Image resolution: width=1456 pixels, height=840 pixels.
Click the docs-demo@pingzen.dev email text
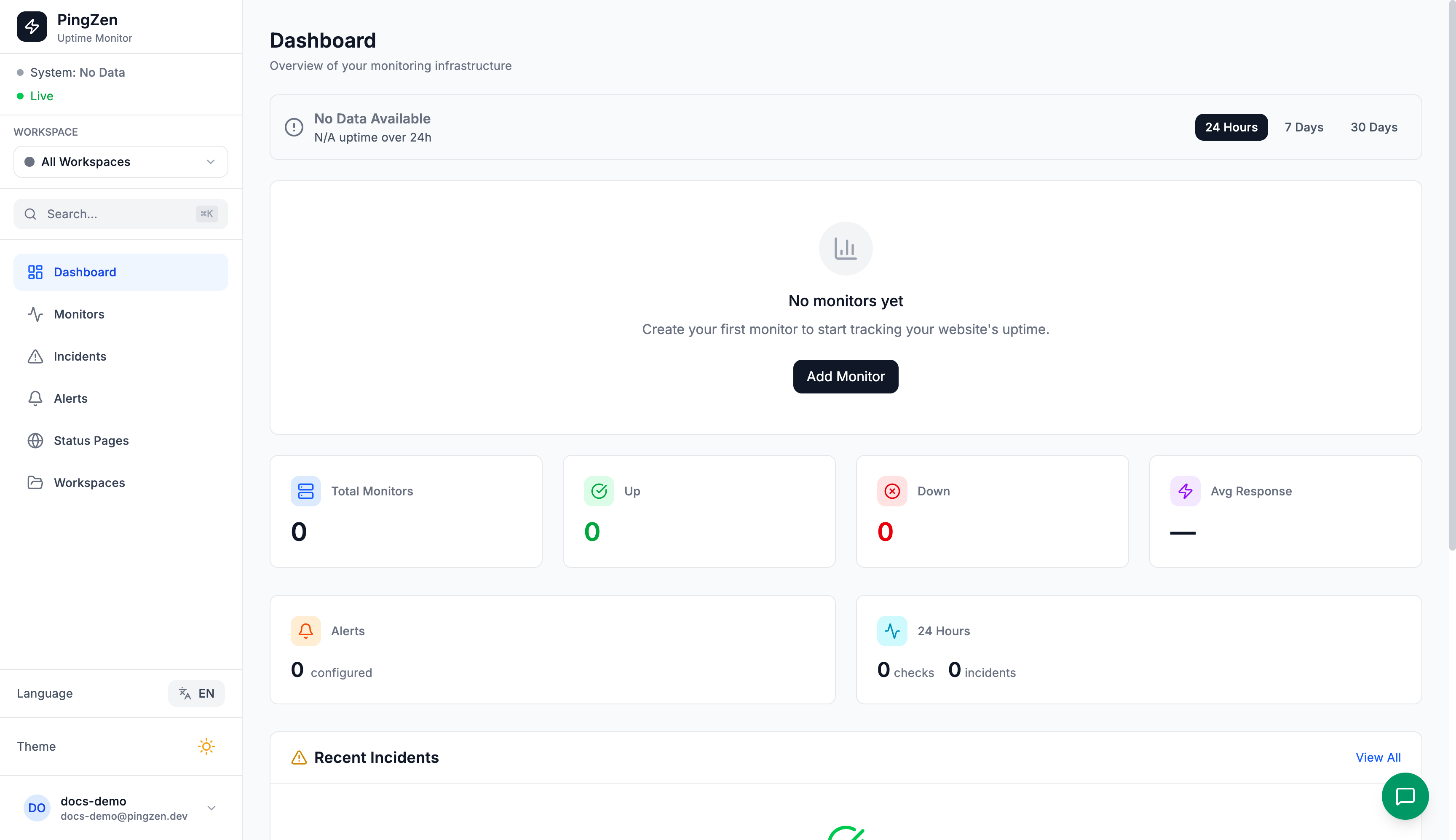point(124,816)
